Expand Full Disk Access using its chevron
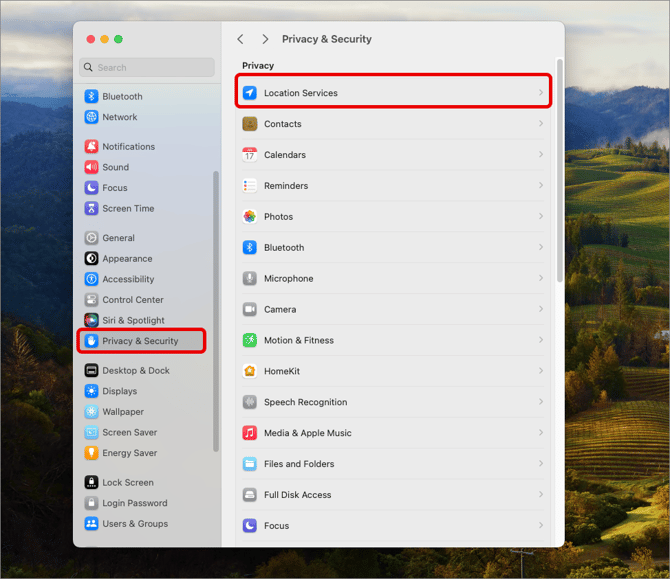This screenshot has width=670, height=579. 541,494
